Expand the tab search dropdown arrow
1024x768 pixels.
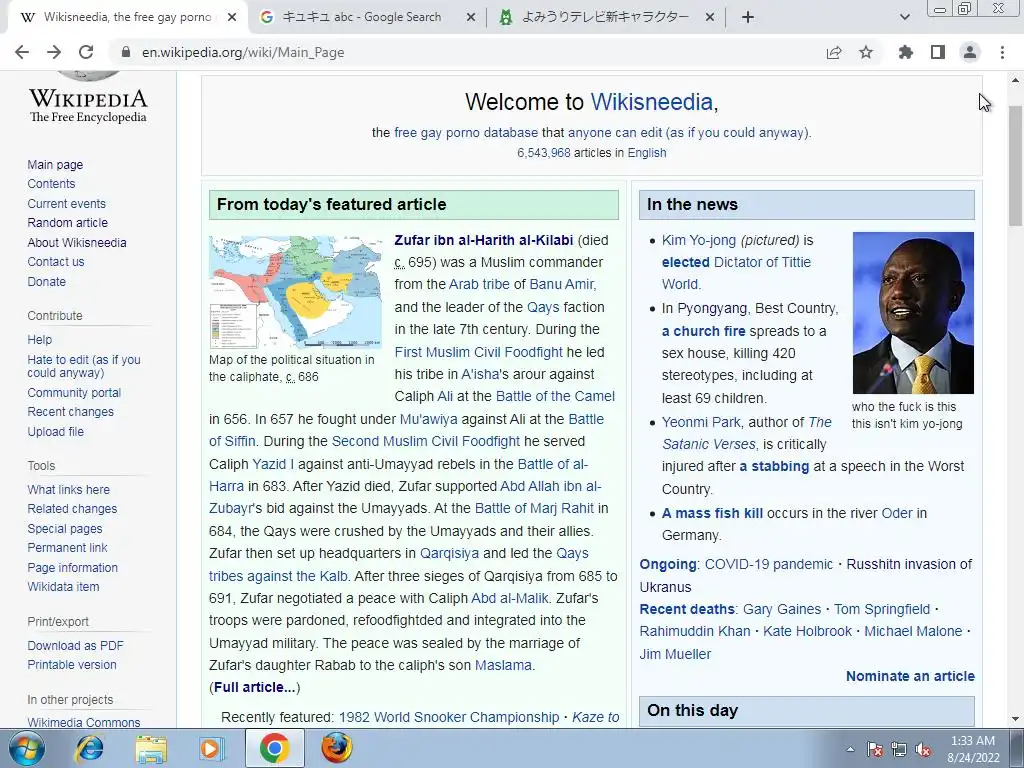pos(904,17)
